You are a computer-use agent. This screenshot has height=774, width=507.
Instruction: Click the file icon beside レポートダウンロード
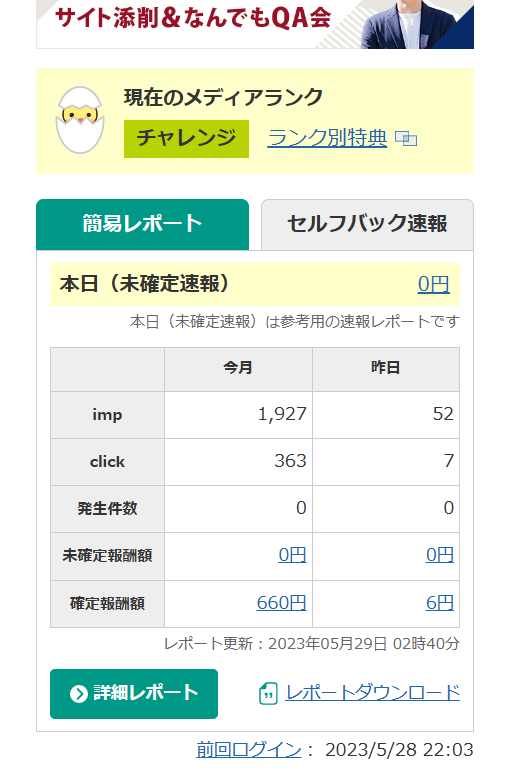click(x=268, y=694)
